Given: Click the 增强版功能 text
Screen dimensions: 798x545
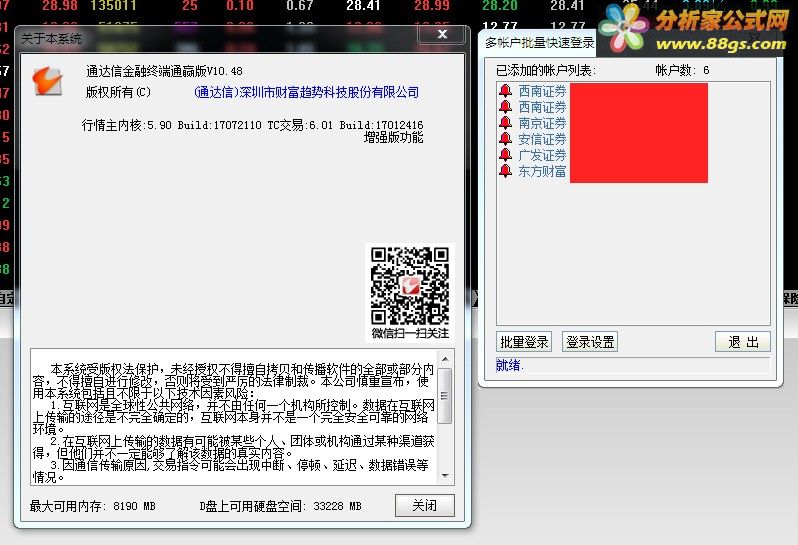Looking at the screenshot, I should 393,137.
